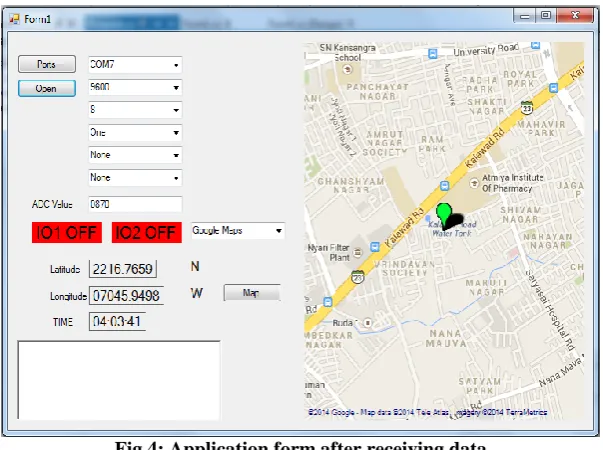Open the first None dropdown below One
Screen dimensions: 603x450
tap(135, 155)
